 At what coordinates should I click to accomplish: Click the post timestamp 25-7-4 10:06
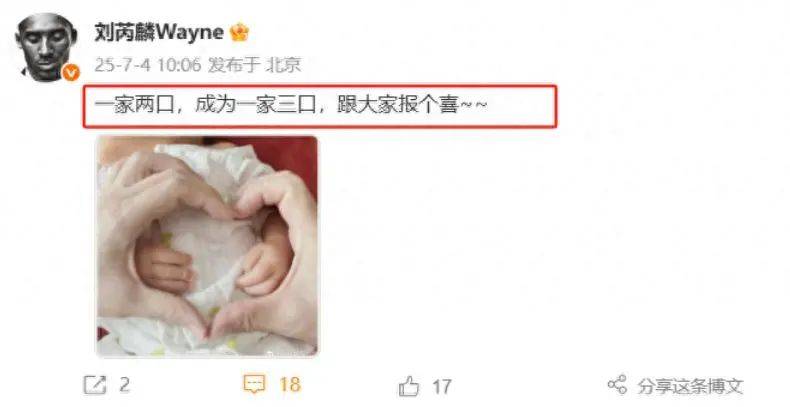[x=148, y=64]
